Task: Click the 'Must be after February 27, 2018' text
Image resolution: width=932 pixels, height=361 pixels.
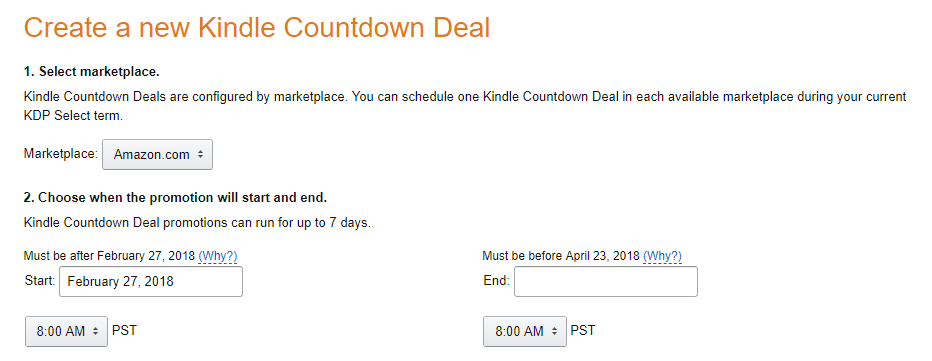Action: click(109, 256)
